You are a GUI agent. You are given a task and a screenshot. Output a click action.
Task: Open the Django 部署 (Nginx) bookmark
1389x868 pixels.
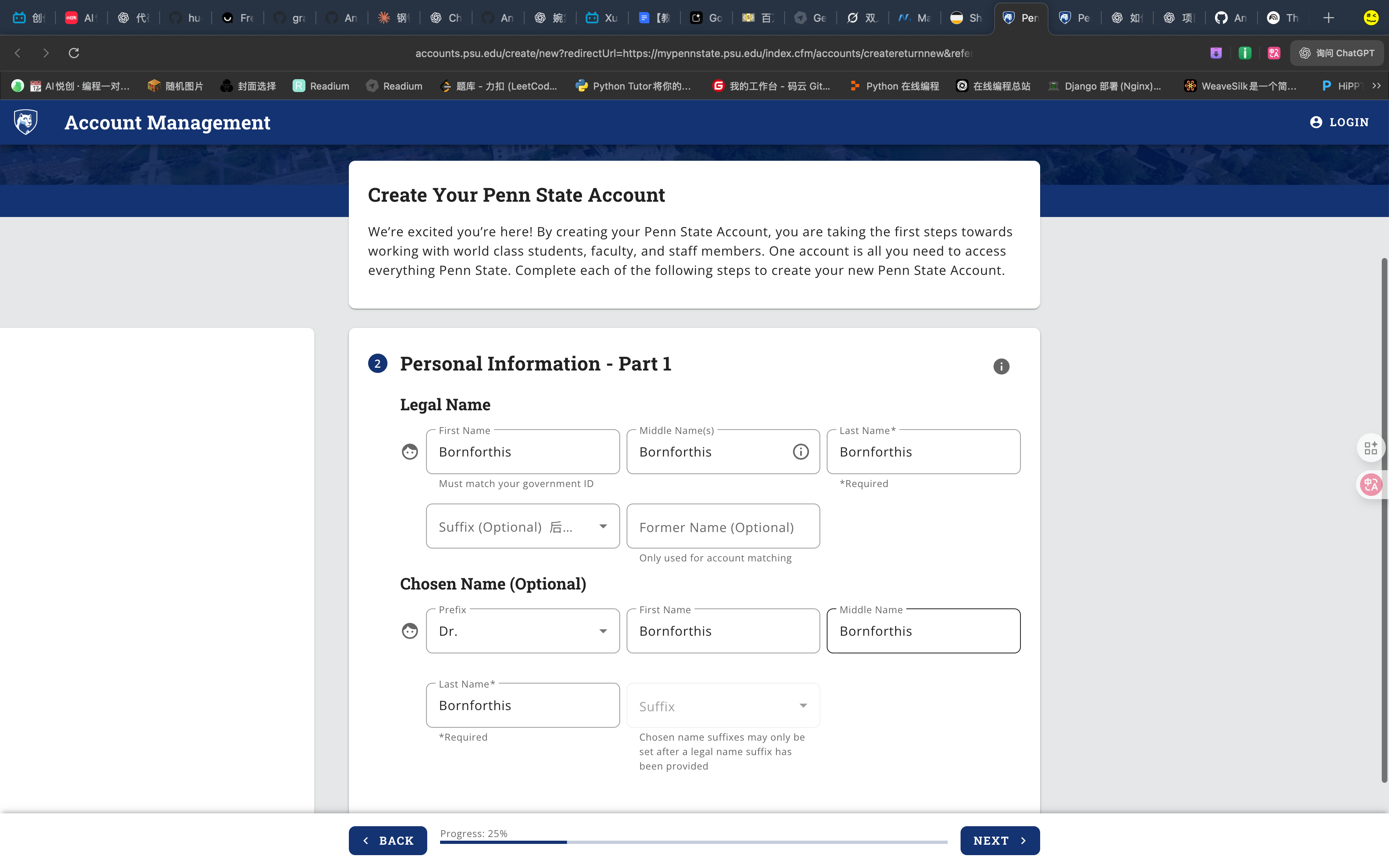1104,86
